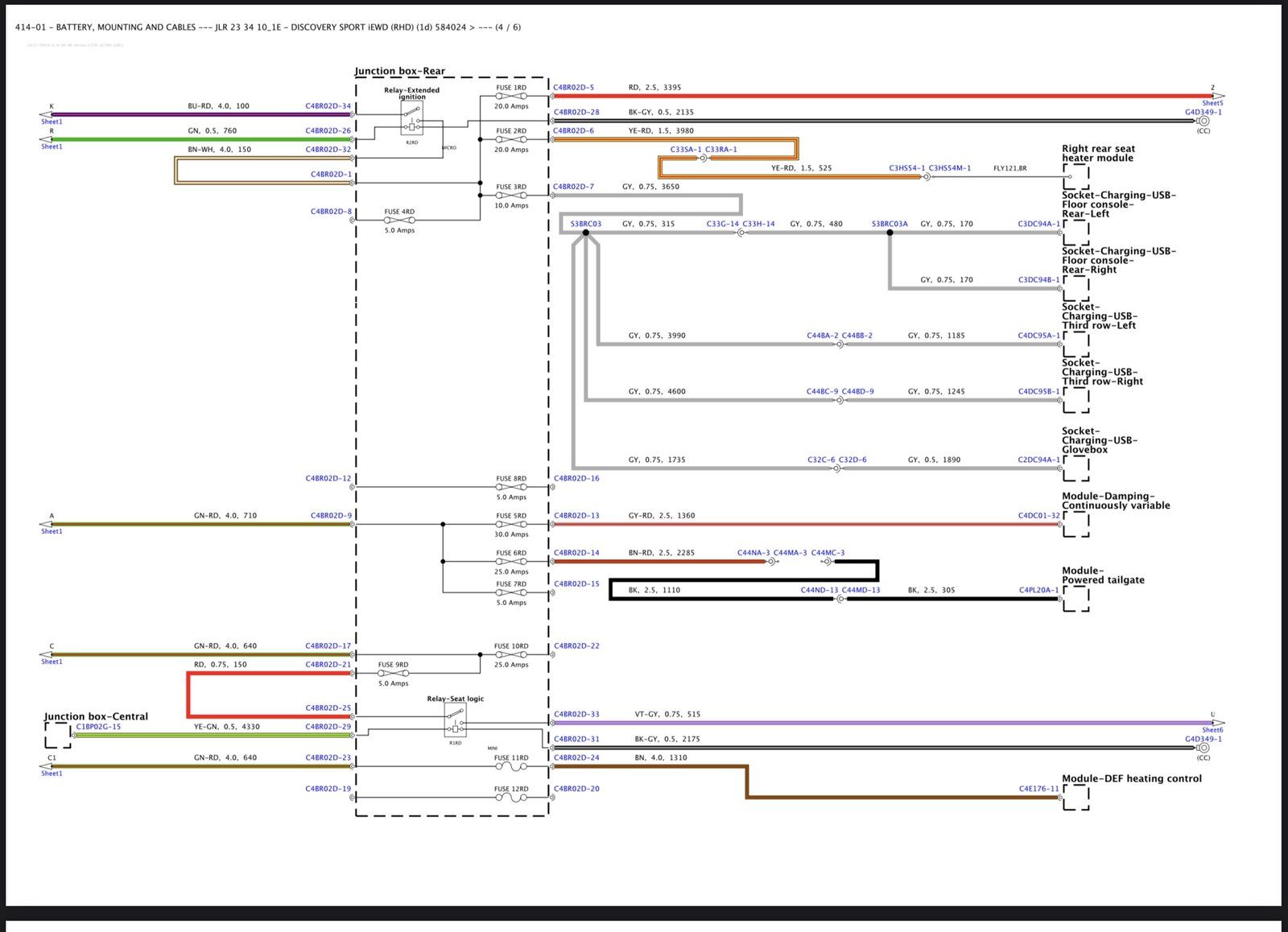
Task: Click the FUSE 10RD fuse symbol
Action: click(511, 655)
